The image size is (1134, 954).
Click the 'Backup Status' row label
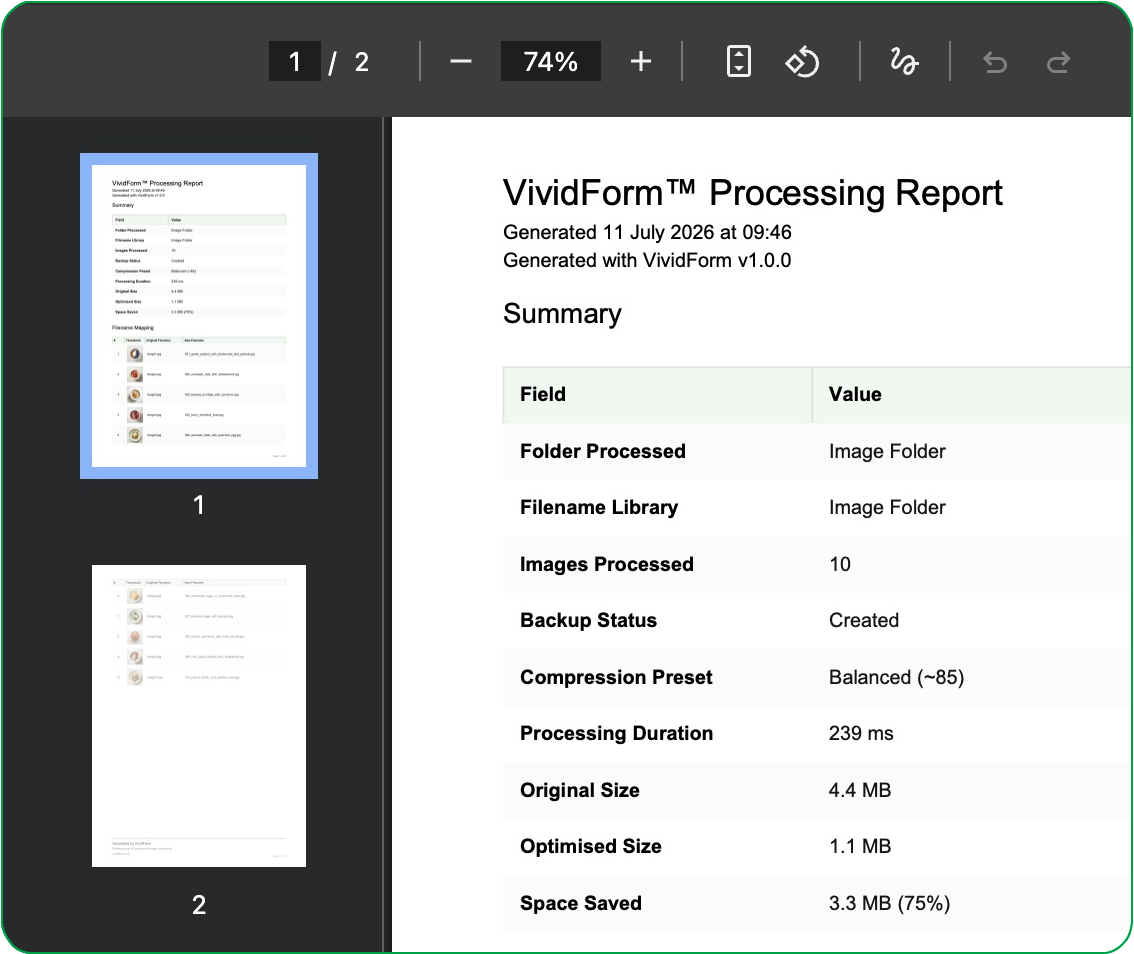pyautogui.click(x=588, y=621)
